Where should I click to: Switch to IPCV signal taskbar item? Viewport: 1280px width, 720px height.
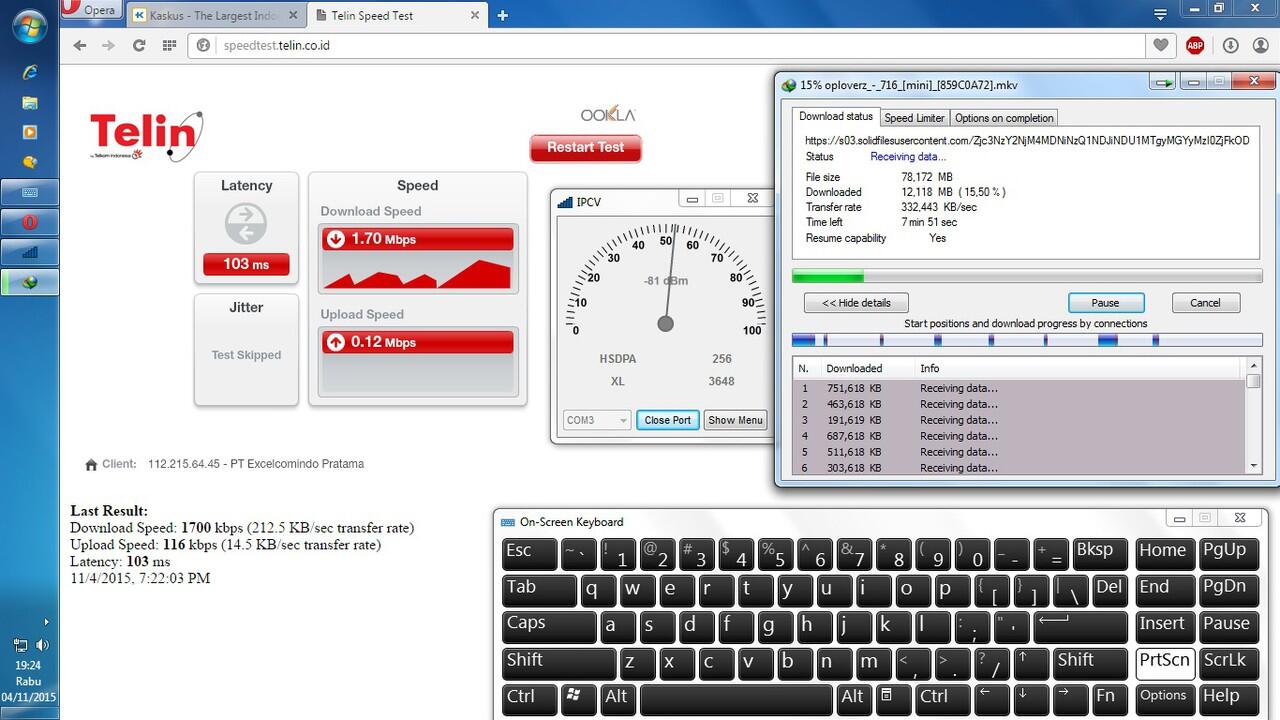pos(30,252)
